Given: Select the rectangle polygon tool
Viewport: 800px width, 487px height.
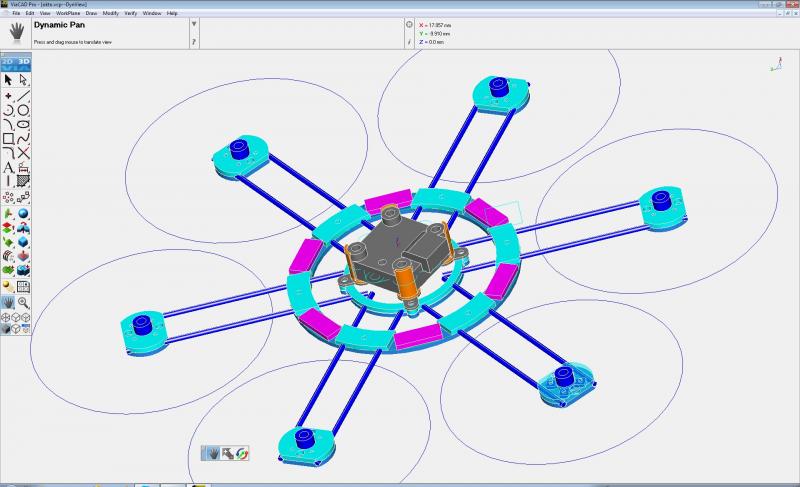Looking at the screenshot, I should 8,139.
